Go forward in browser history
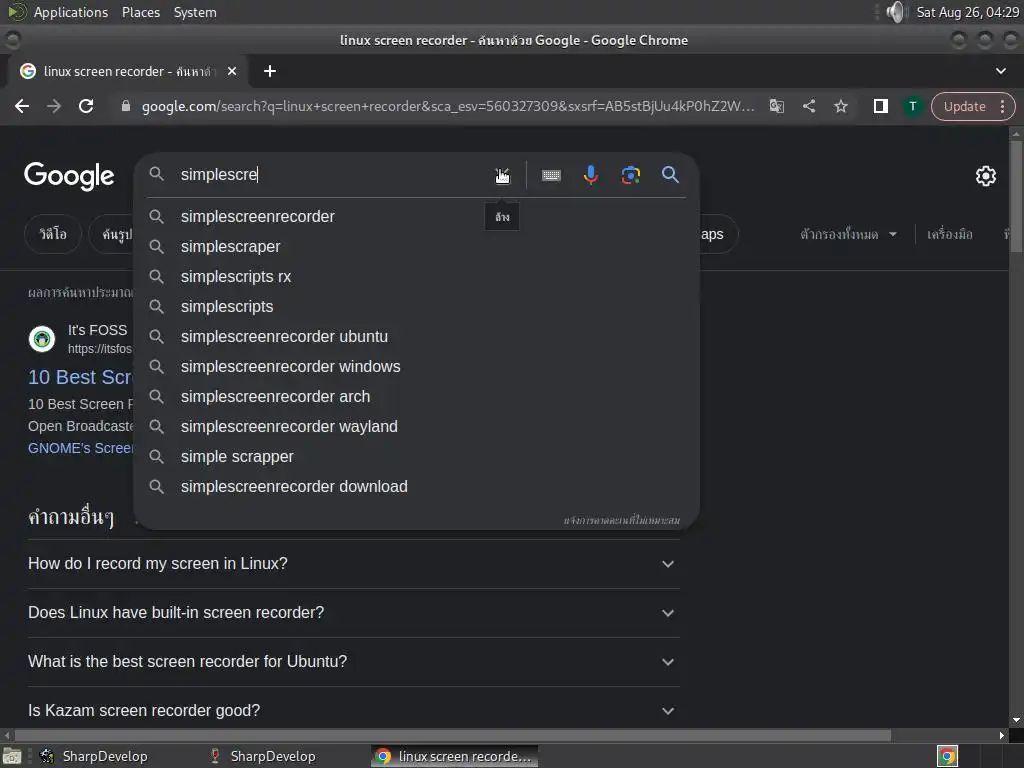This screenshot has height=768, width=1024. 54,106
